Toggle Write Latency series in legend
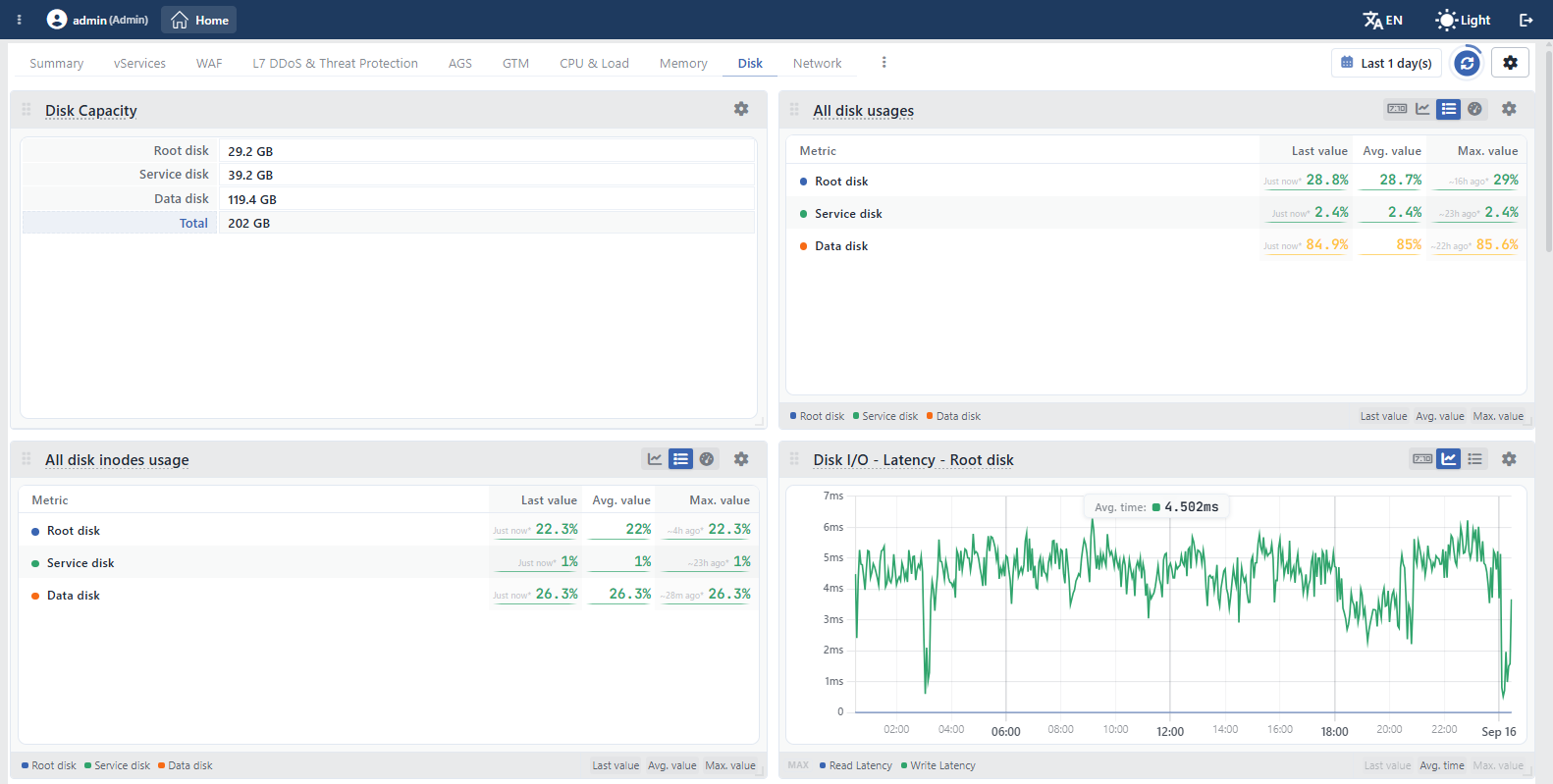This screenshot has height=784, width=1553. (x=938, y=765)
